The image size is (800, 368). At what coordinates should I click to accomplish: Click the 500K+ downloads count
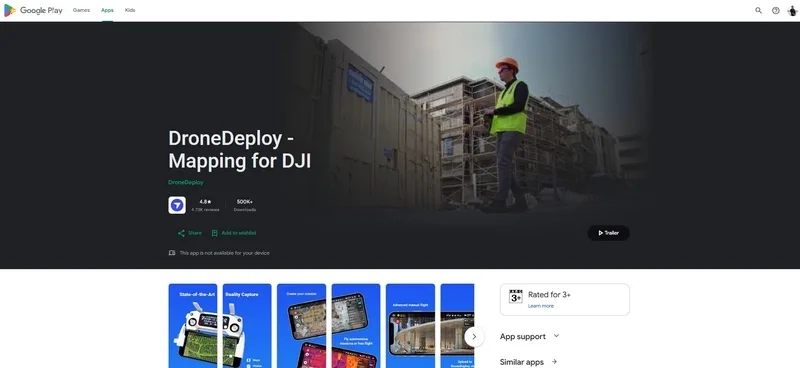coord(245,205)
